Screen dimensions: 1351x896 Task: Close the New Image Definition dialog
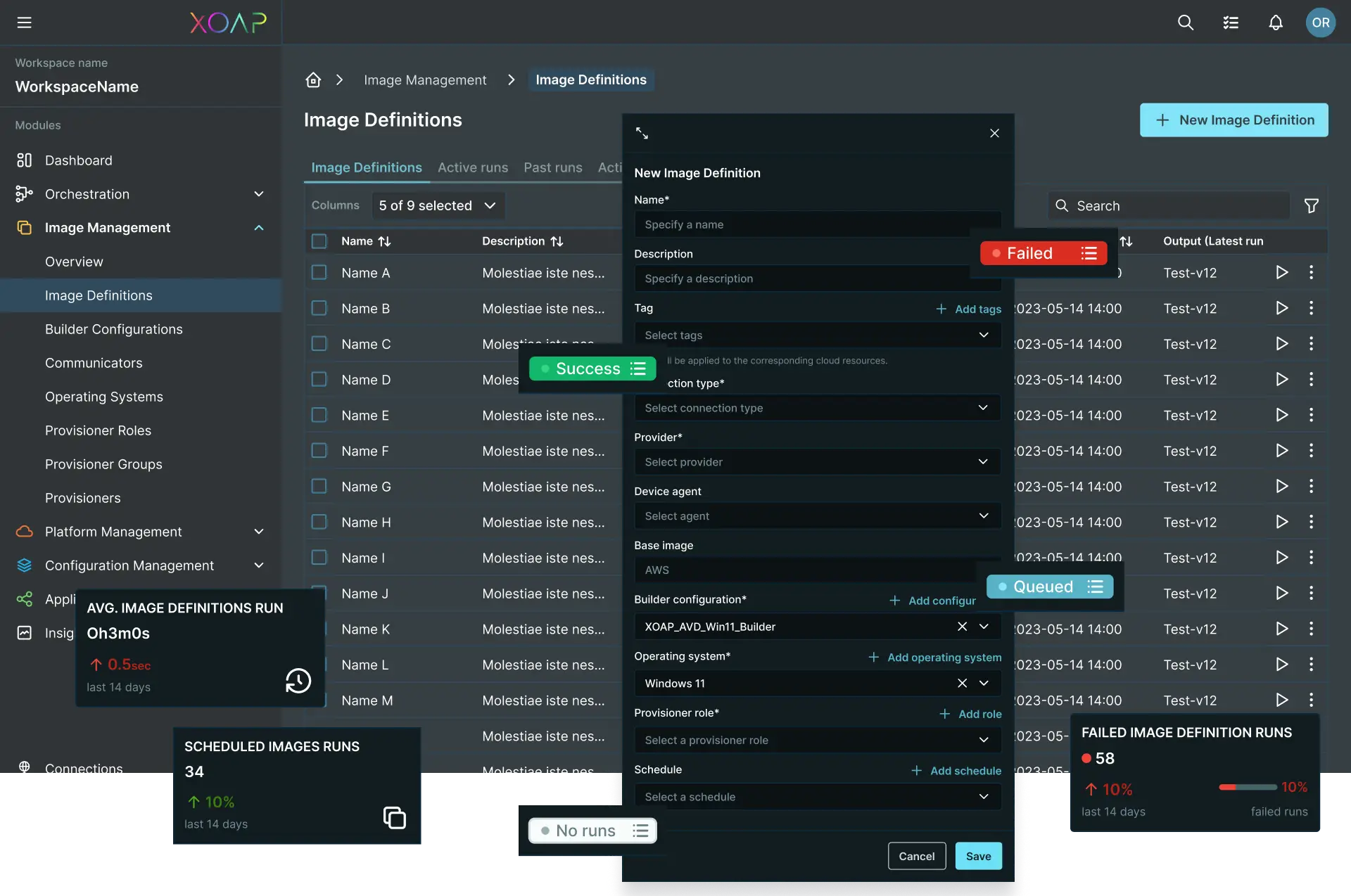click(994, 133)
